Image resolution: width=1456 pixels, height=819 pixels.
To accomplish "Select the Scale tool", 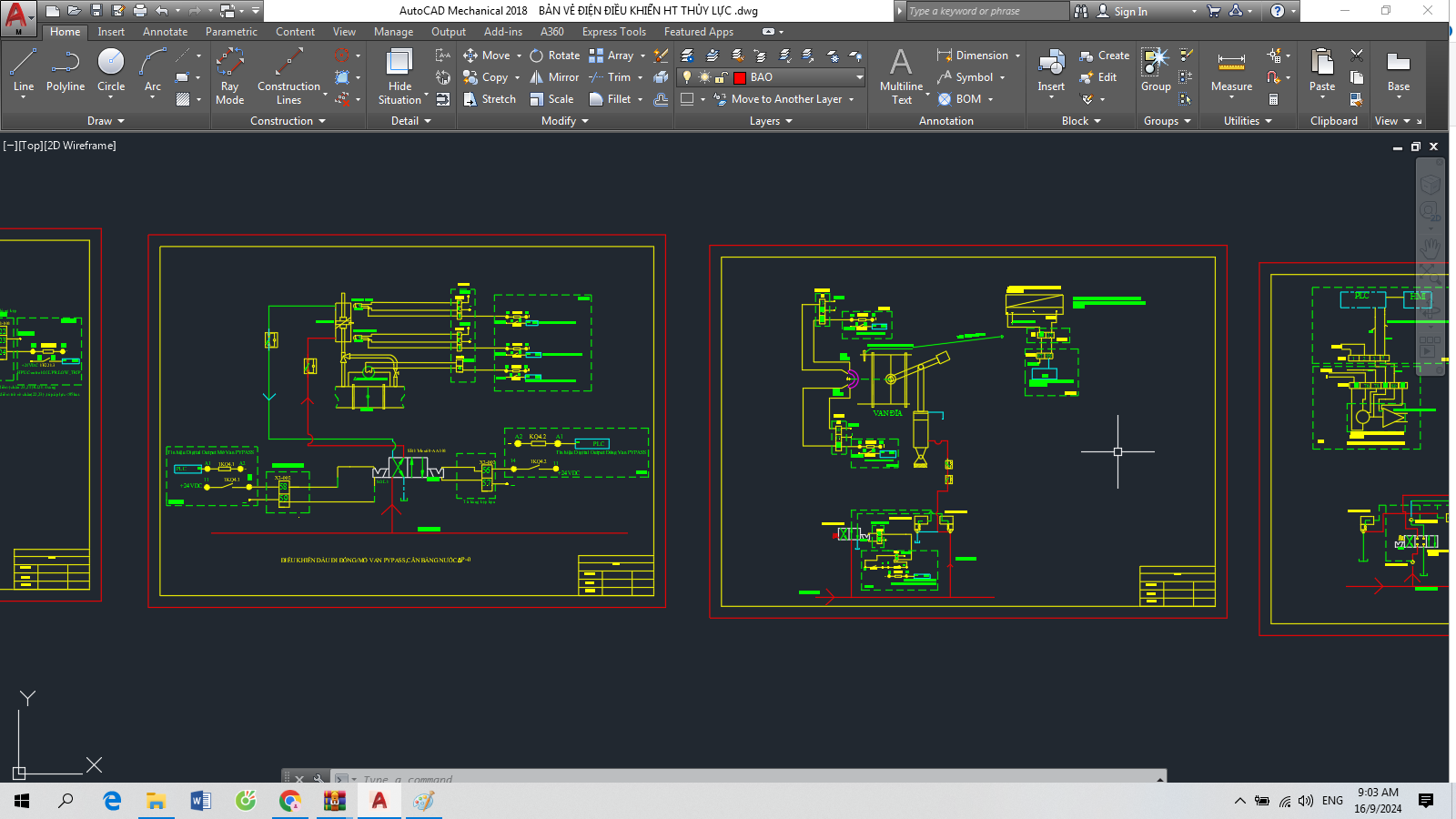I will 552,99.
